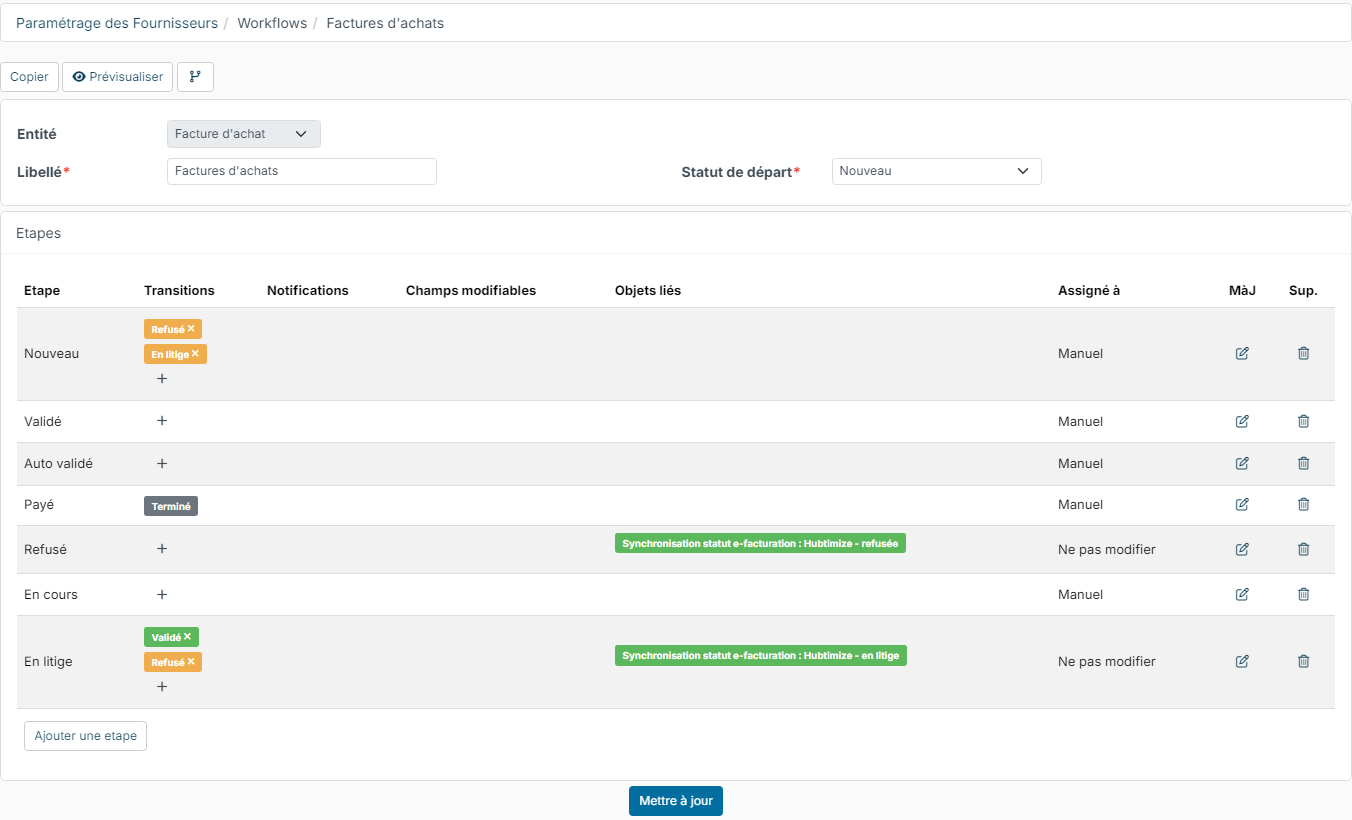Click Ne pas modifier in En litige row
The image size is (1352, 820).
(1107, 661)
